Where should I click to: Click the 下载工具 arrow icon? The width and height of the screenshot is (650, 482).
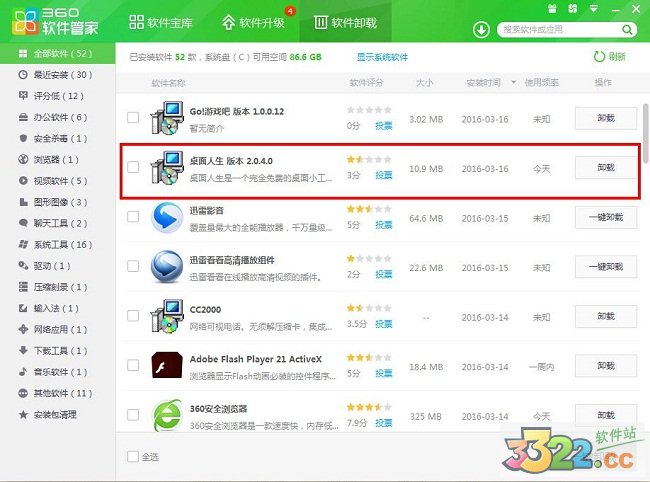point(23,350)
